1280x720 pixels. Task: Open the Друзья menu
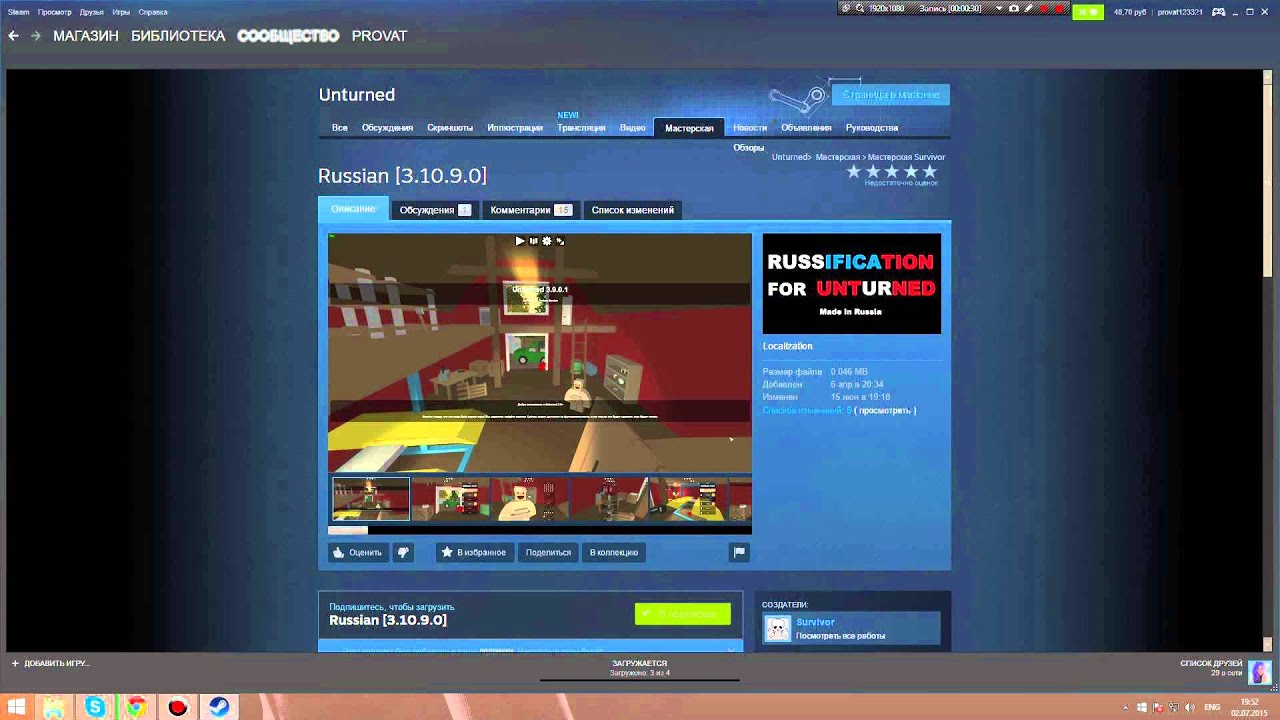pyautogui.click(x=92, y=12)
